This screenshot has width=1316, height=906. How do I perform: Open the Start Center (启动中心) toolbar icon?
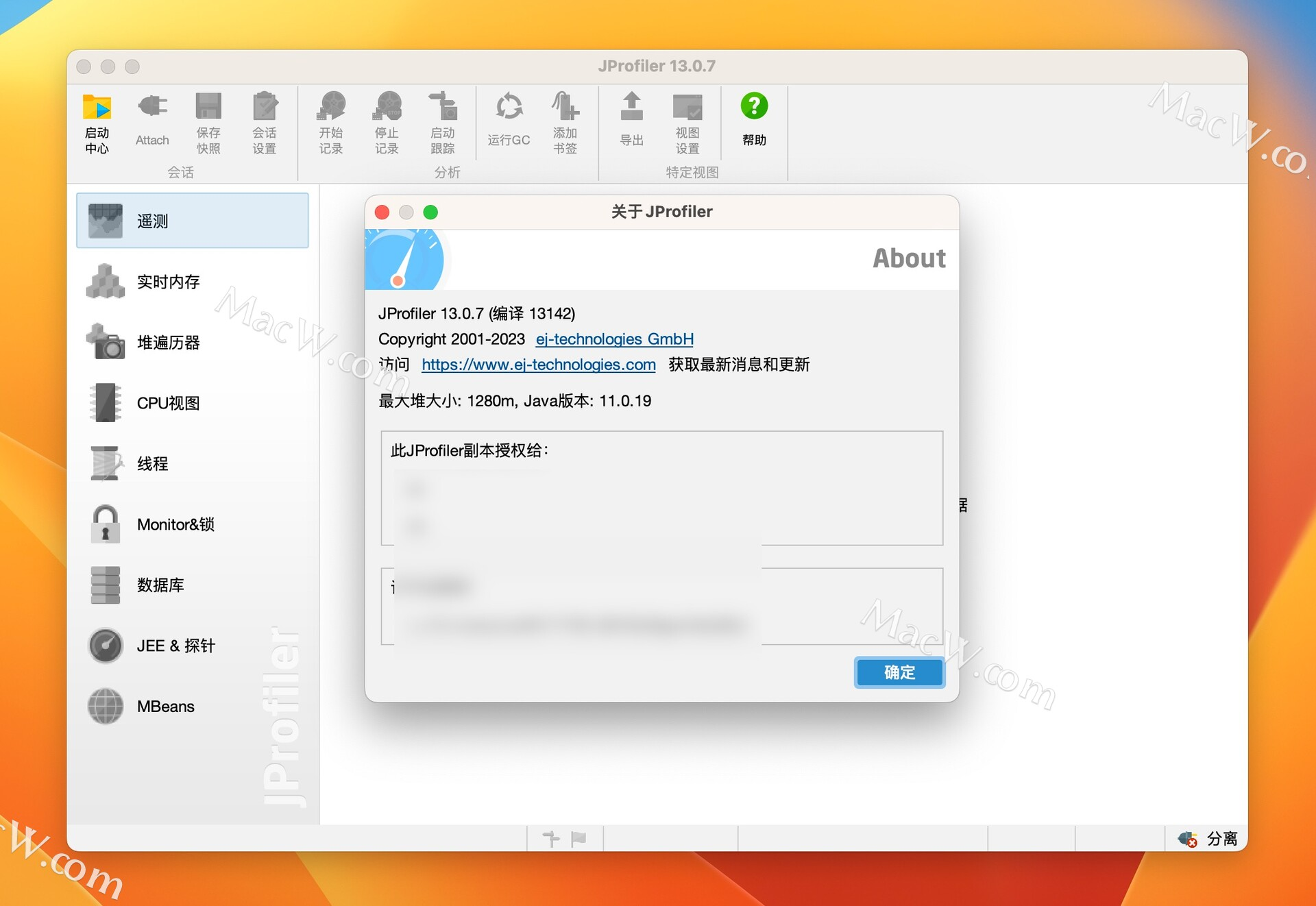(x=97, y=108)
